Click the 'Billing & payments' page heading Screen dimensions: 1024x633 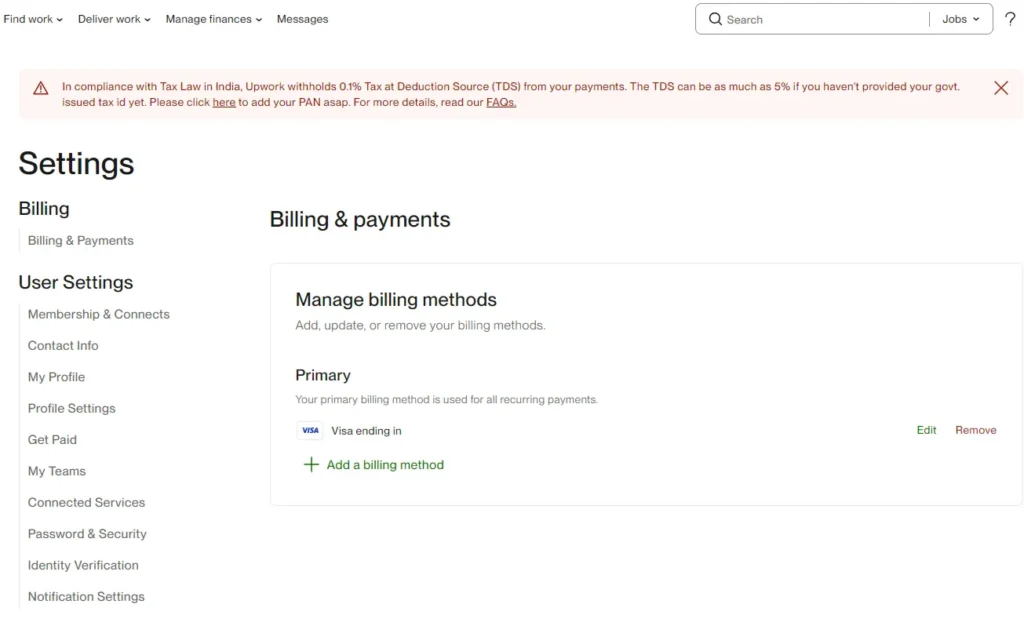click(x=360, y=219)
